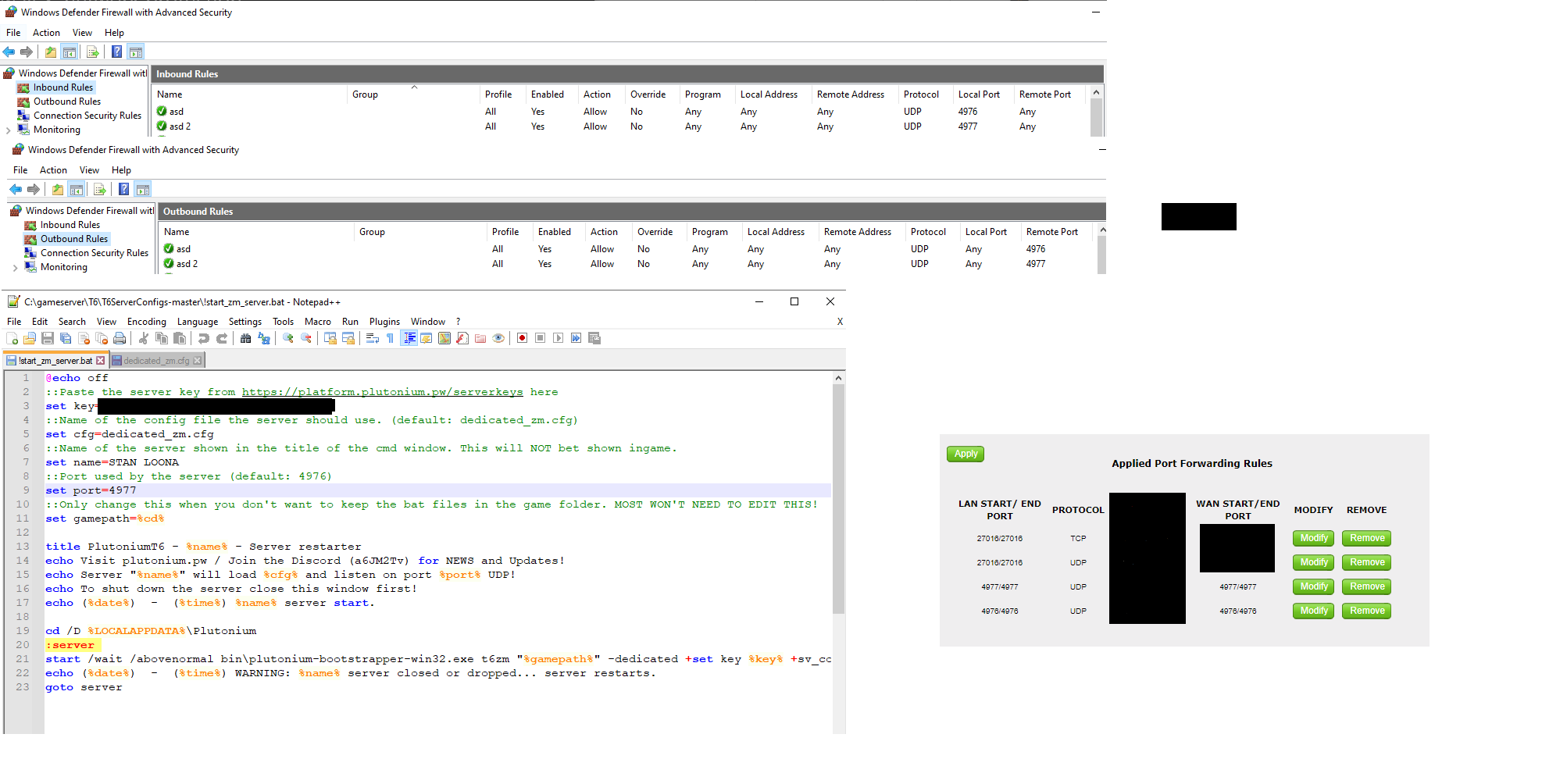Expand Monitoring node in top Firewall tree
The image size is (1542, 784).
click(9, 130)
